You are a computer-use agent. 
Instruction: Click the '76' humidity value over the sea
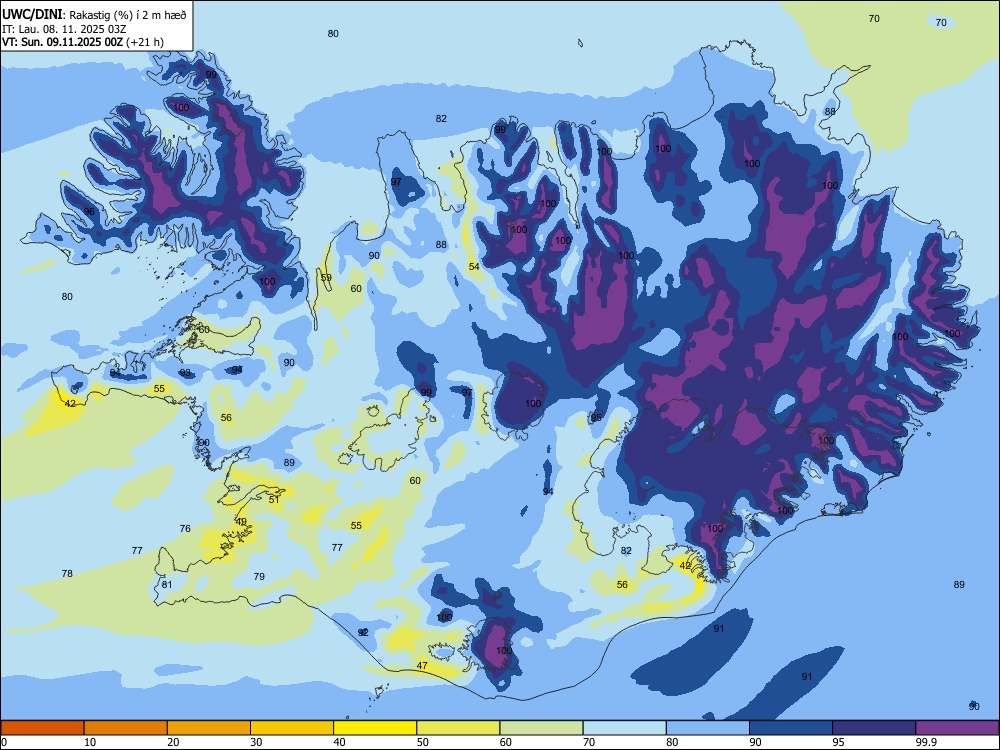[185, 529]
